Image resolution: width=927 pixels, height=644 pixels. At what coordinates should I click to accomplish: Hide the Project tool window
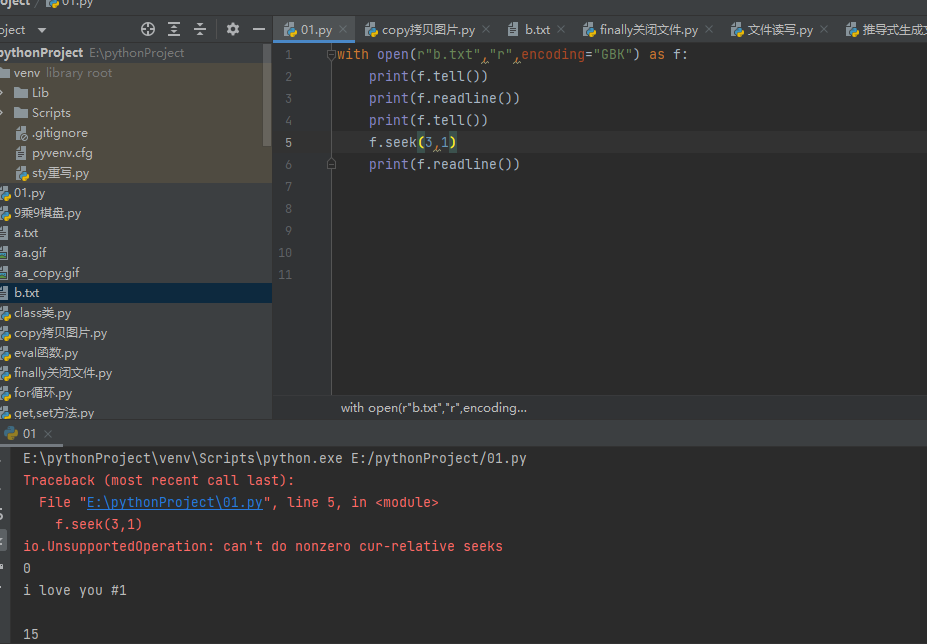259,29
